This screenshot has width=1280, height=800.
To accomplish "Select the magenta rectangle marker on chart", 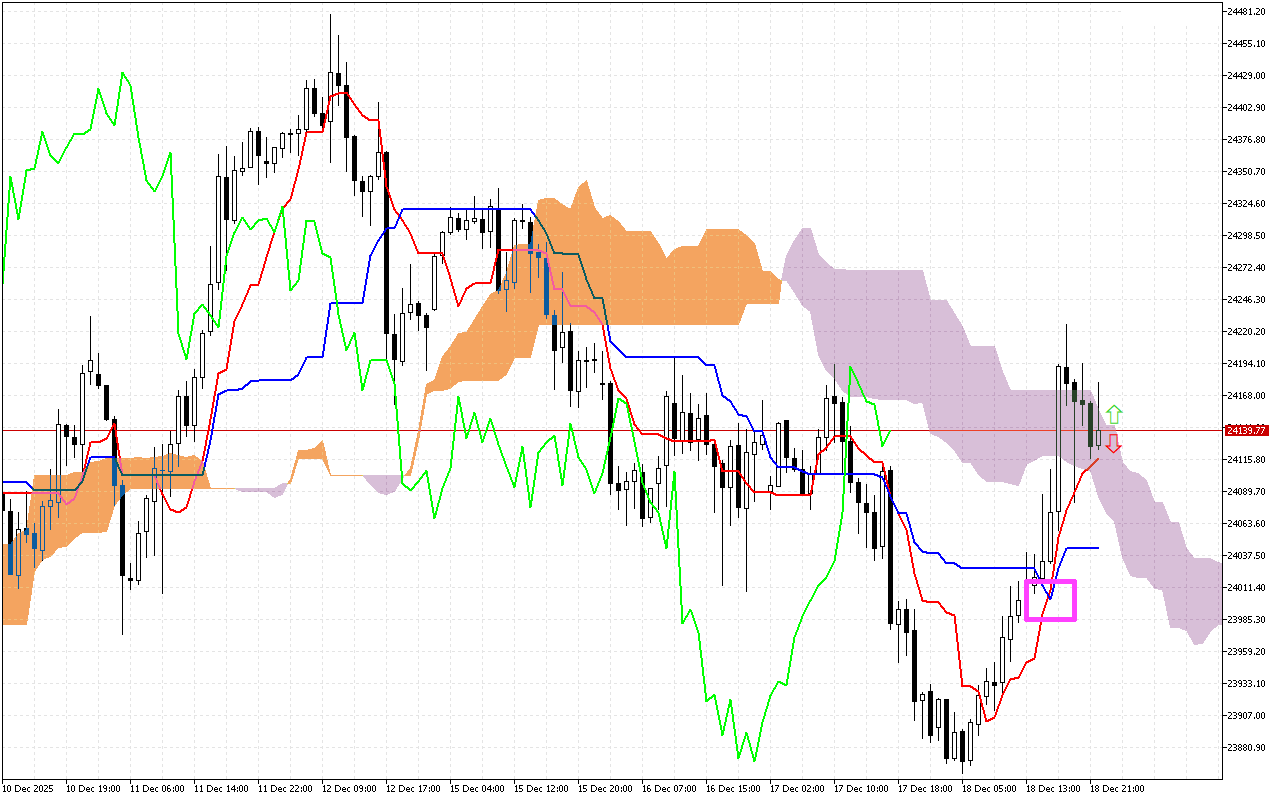I will (1050, 600).
